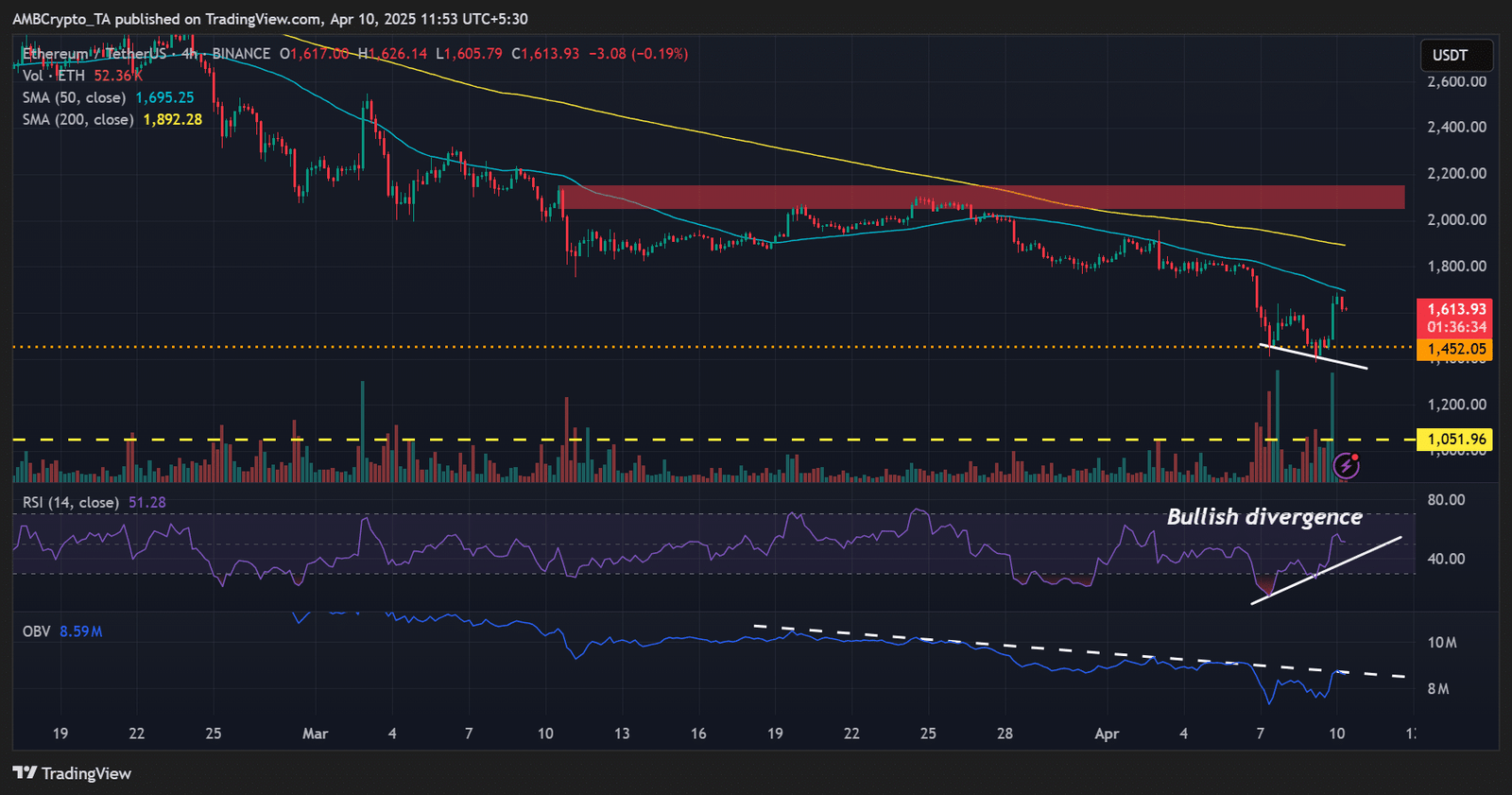Click the Apr date label on time axis

click(x=1107, y=734)
